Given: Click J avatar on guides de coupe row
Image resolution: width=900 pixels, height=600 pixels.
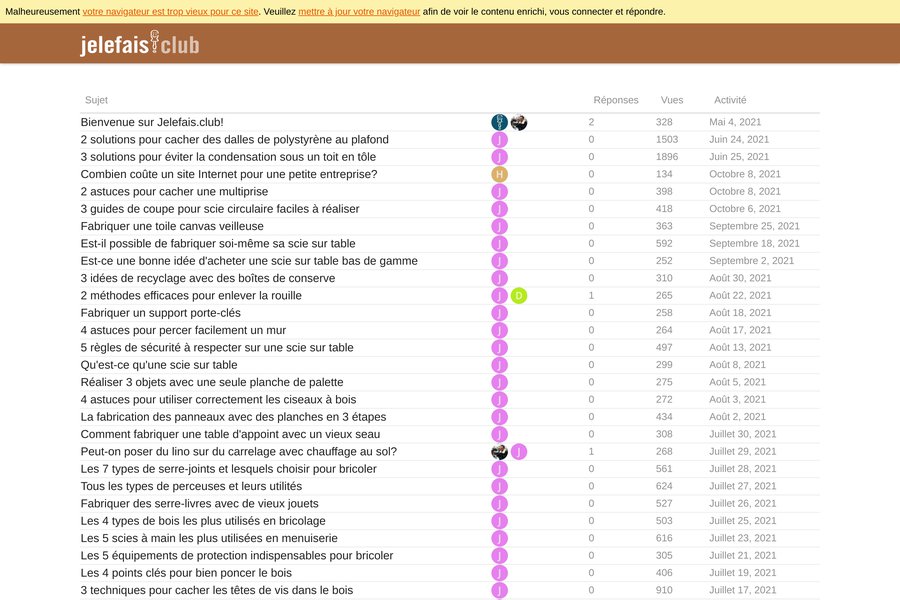Looking at the screenshot, I should 499,209.
